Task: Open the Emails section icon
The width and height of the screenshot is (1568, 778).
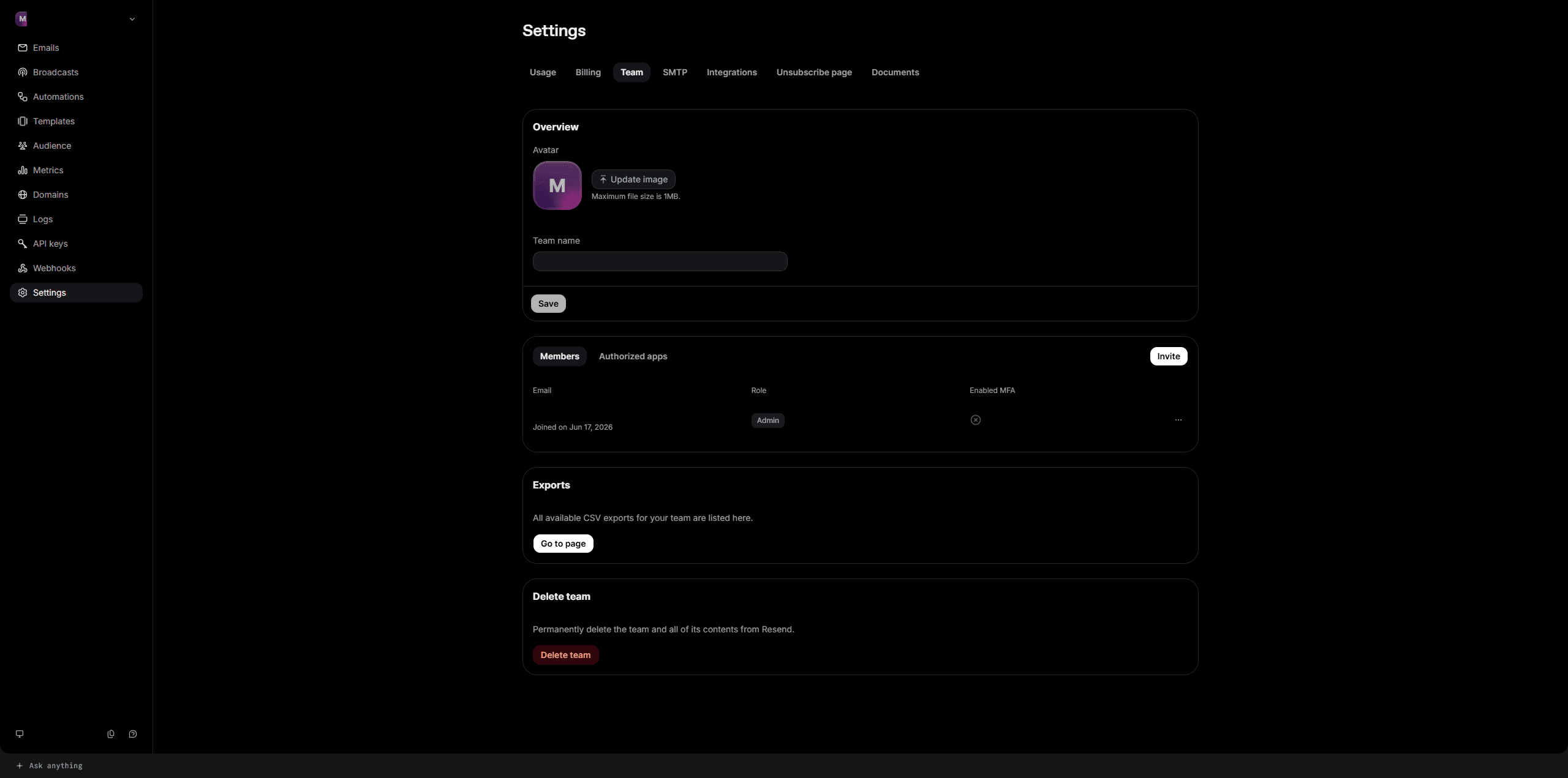Action: point(23,48)
